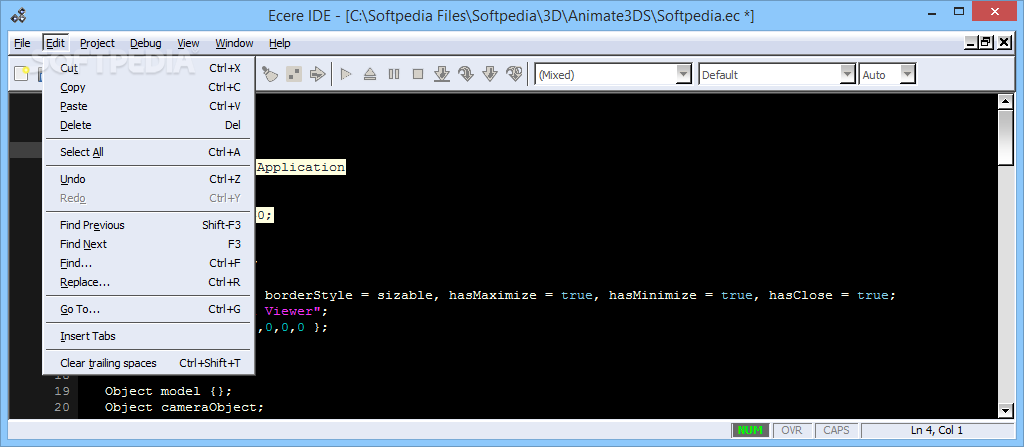This screenshot has height=447, width=1024.
Task: Click the Skip Step Over icon
Action: tap(514, 74)
